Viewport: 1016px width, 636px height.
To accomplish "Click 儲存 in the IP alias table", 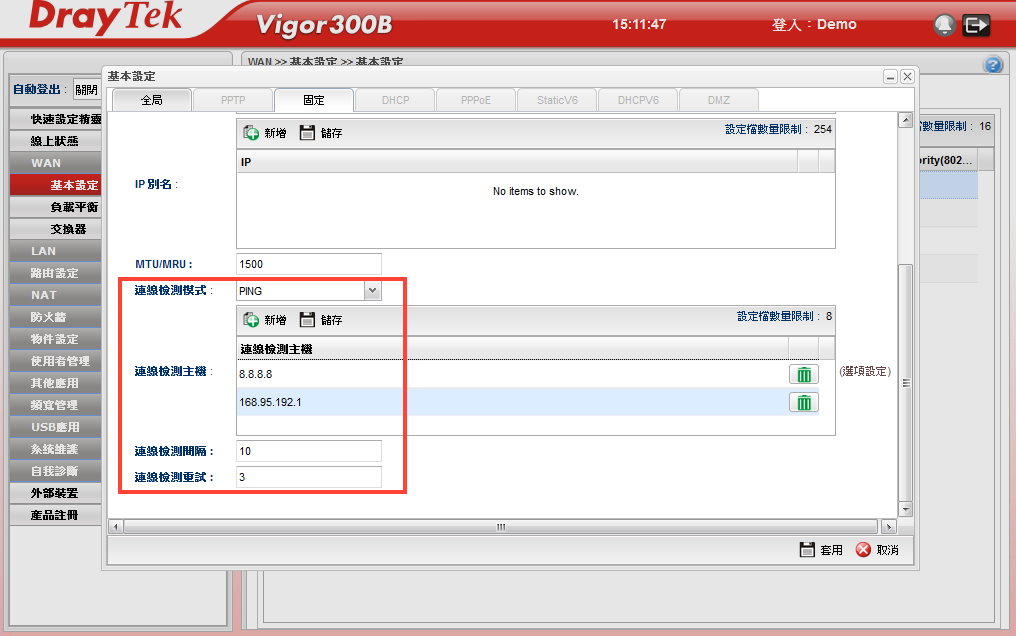I will coord(321,132).
